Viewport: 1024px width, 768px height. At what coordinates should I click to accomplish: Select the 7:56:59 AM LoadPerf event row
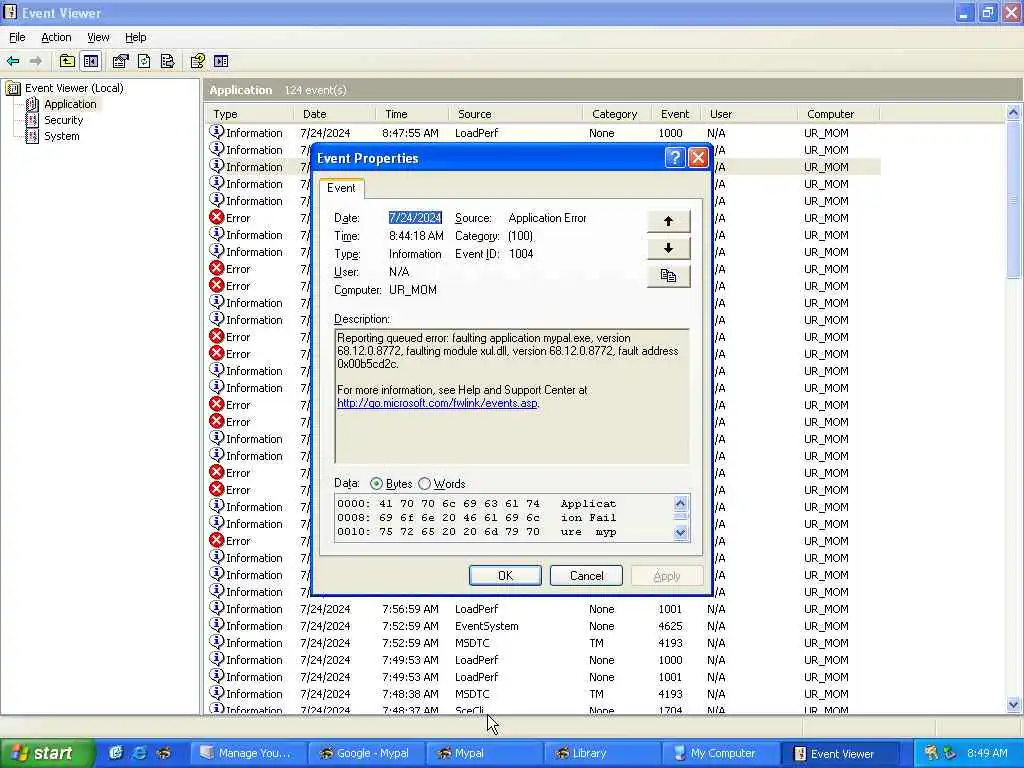click(543, 609)
